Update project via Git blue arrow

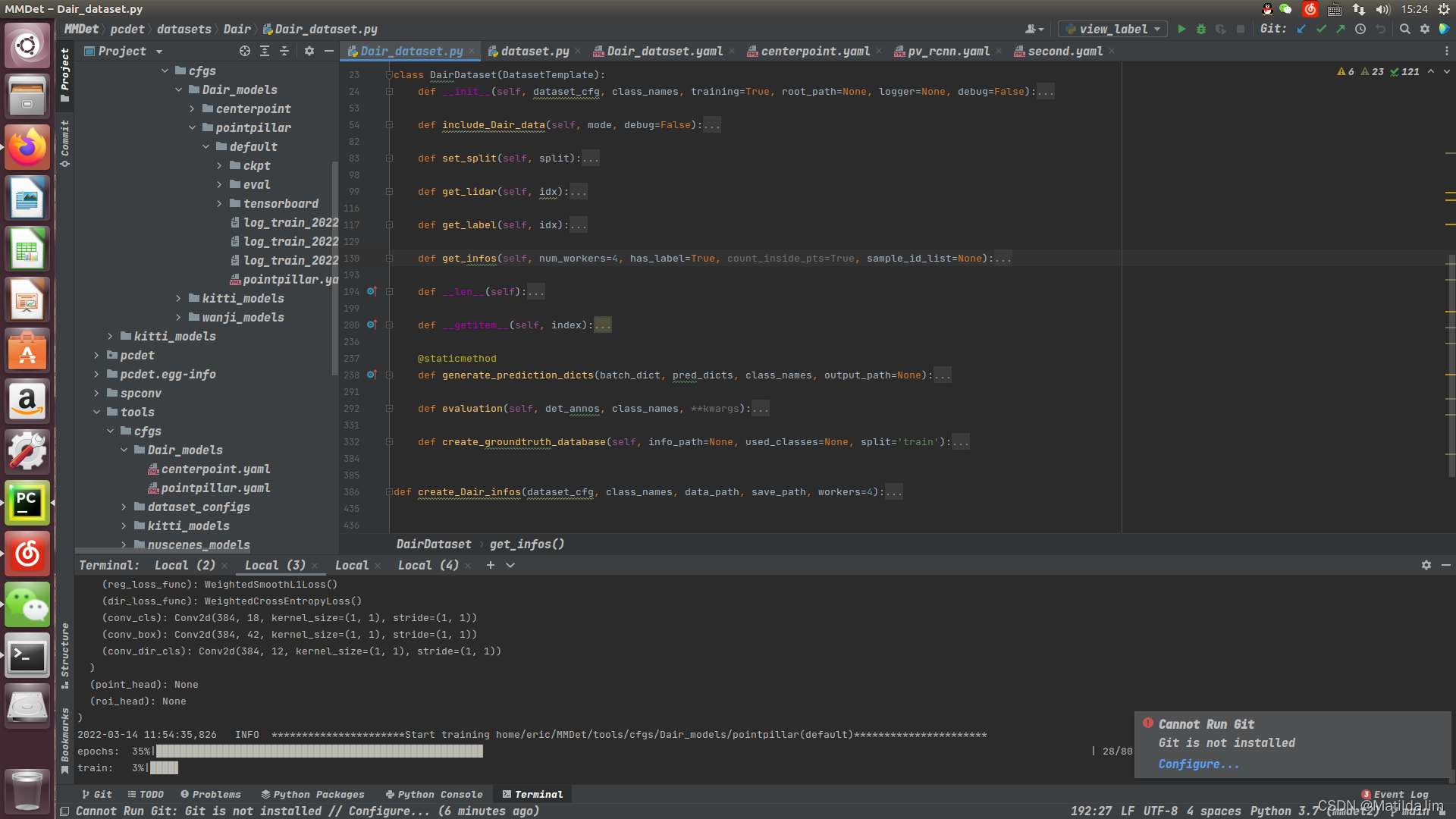pyautogui.click(x=1301, y=29)
